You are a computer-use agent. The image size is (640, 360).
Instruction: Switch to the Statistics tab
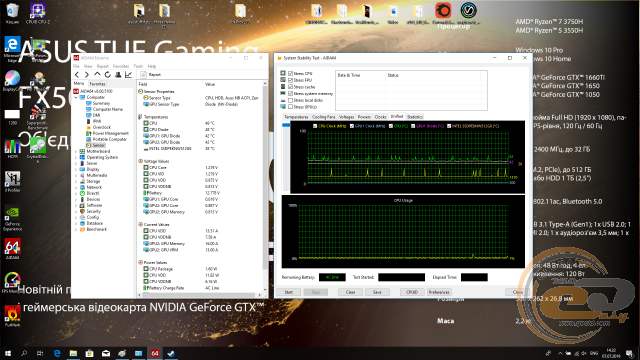tap(415, 117)
